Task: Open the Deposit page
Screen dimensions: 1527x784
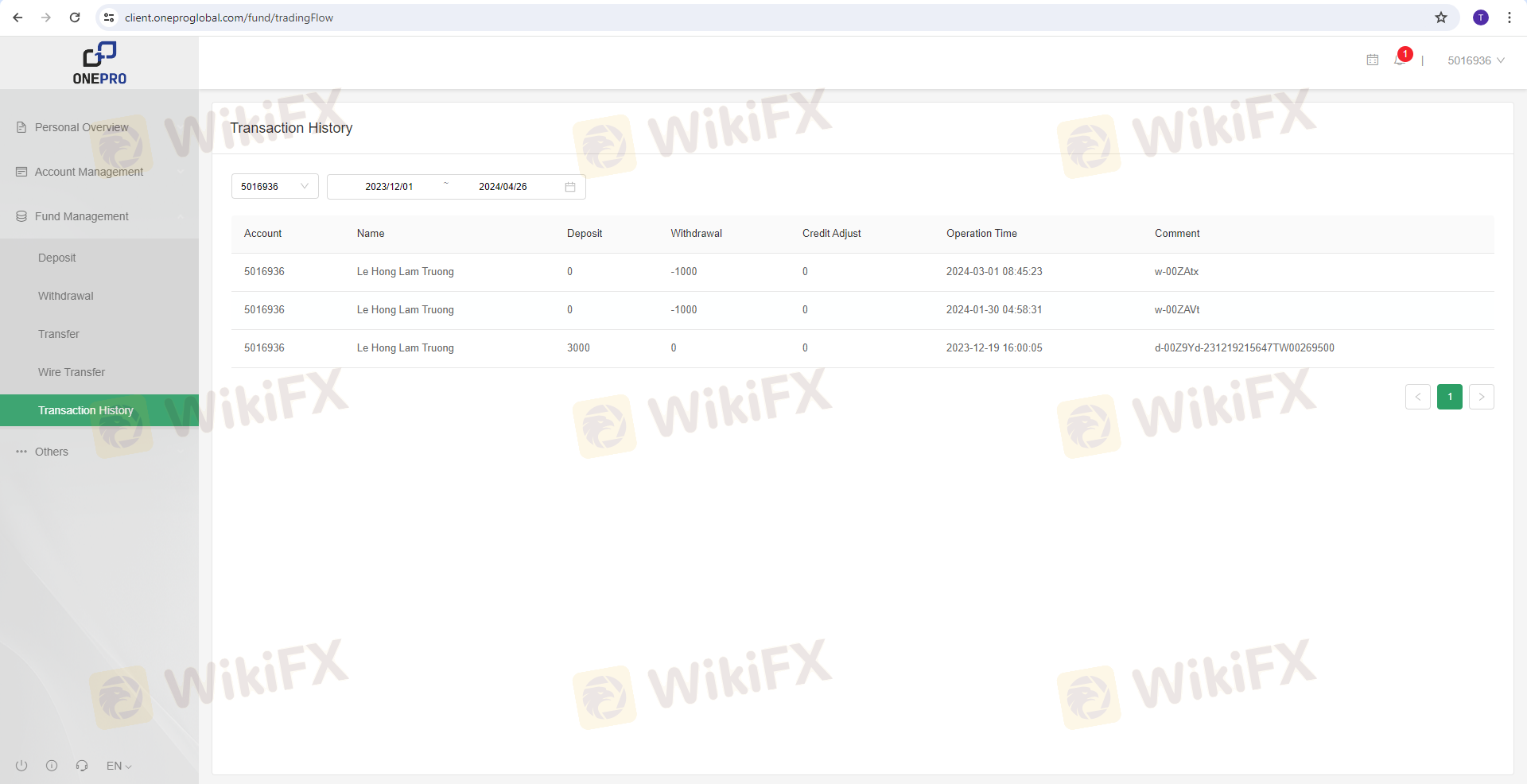Action: [x=99, y=258]
